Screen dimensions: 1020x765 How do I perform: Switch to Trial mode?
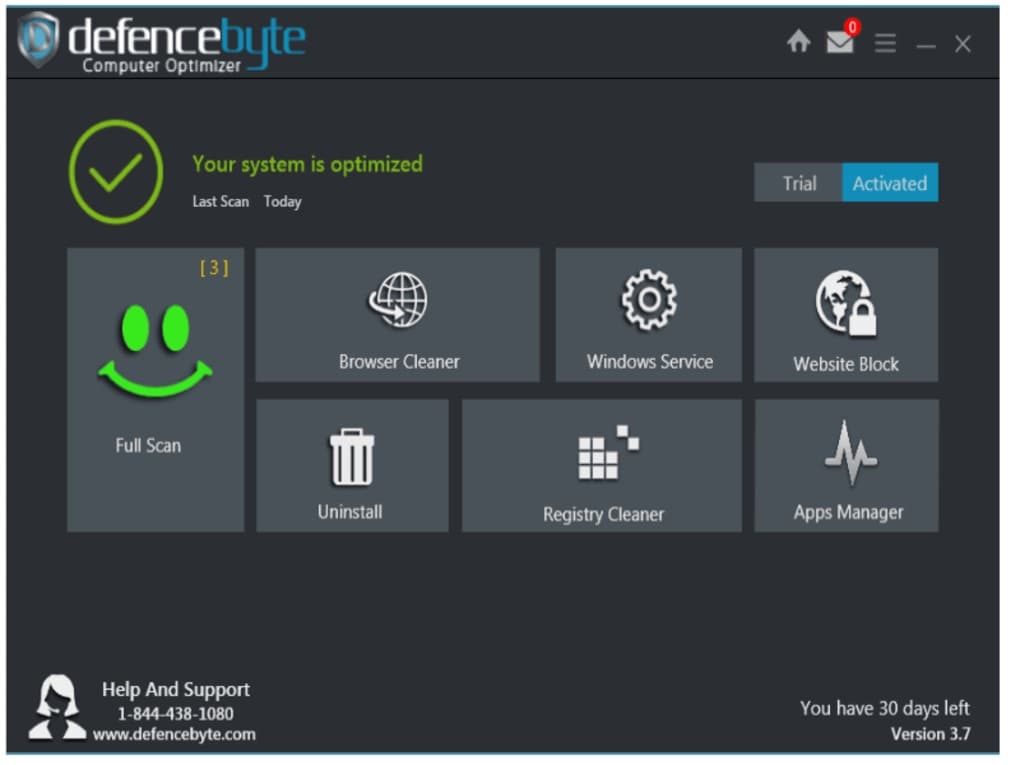(x=798, y=183)
